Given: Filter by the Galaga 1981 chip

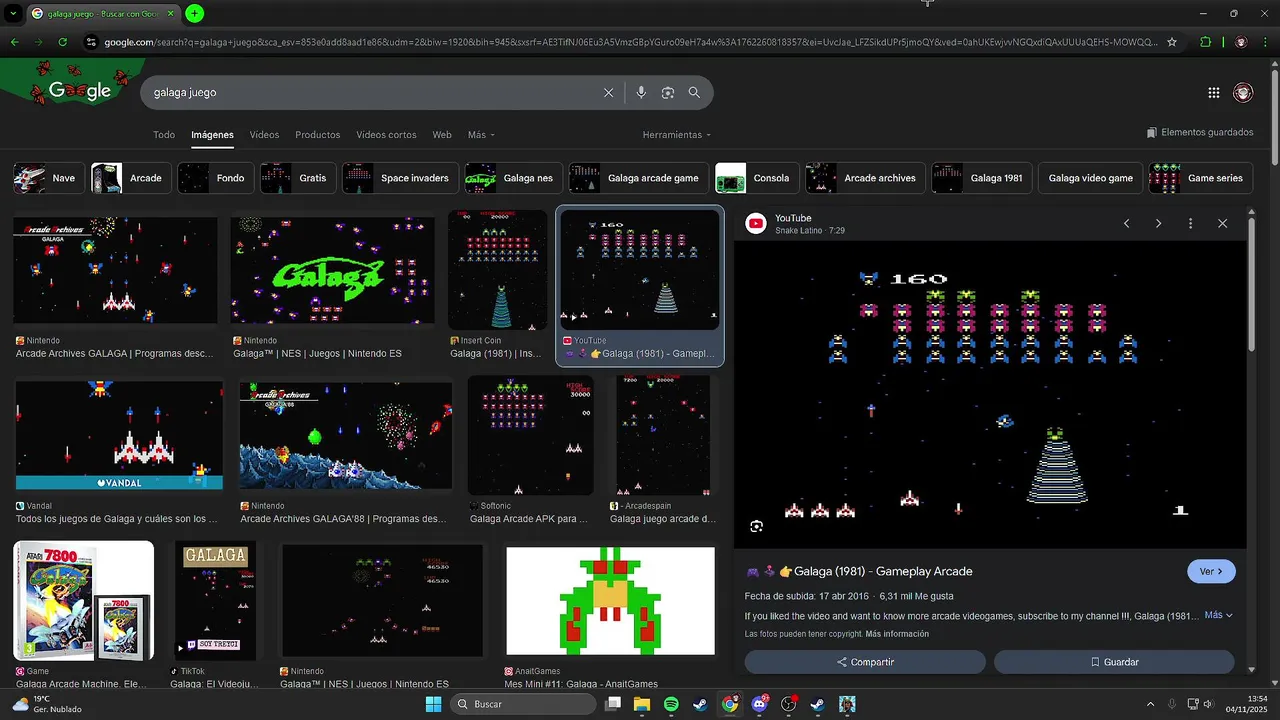Looking at the screenshot, I should (981, 178).
